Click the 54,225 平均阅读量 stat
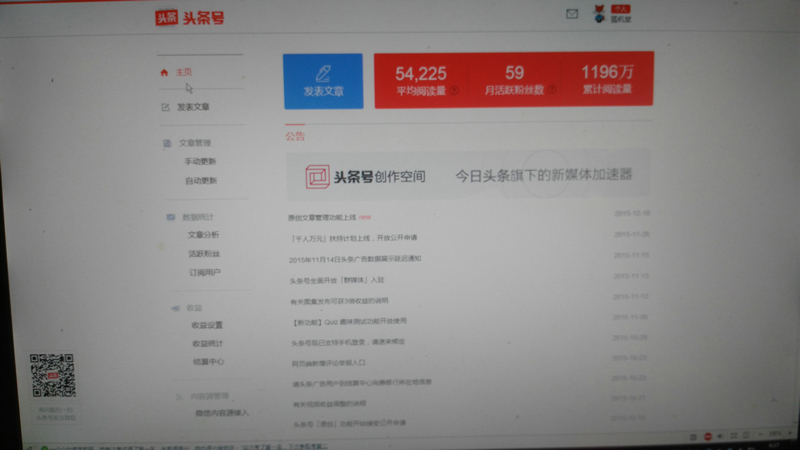This screenshot has width=800, height=450. (421, 81)
